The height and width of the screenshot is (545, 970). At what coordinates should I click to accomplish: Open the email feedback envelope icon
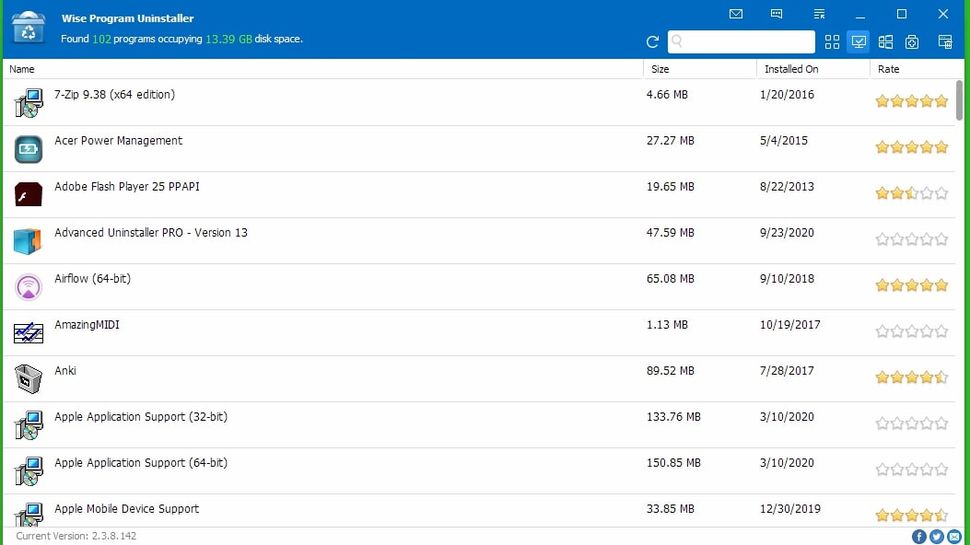point(736,14)
